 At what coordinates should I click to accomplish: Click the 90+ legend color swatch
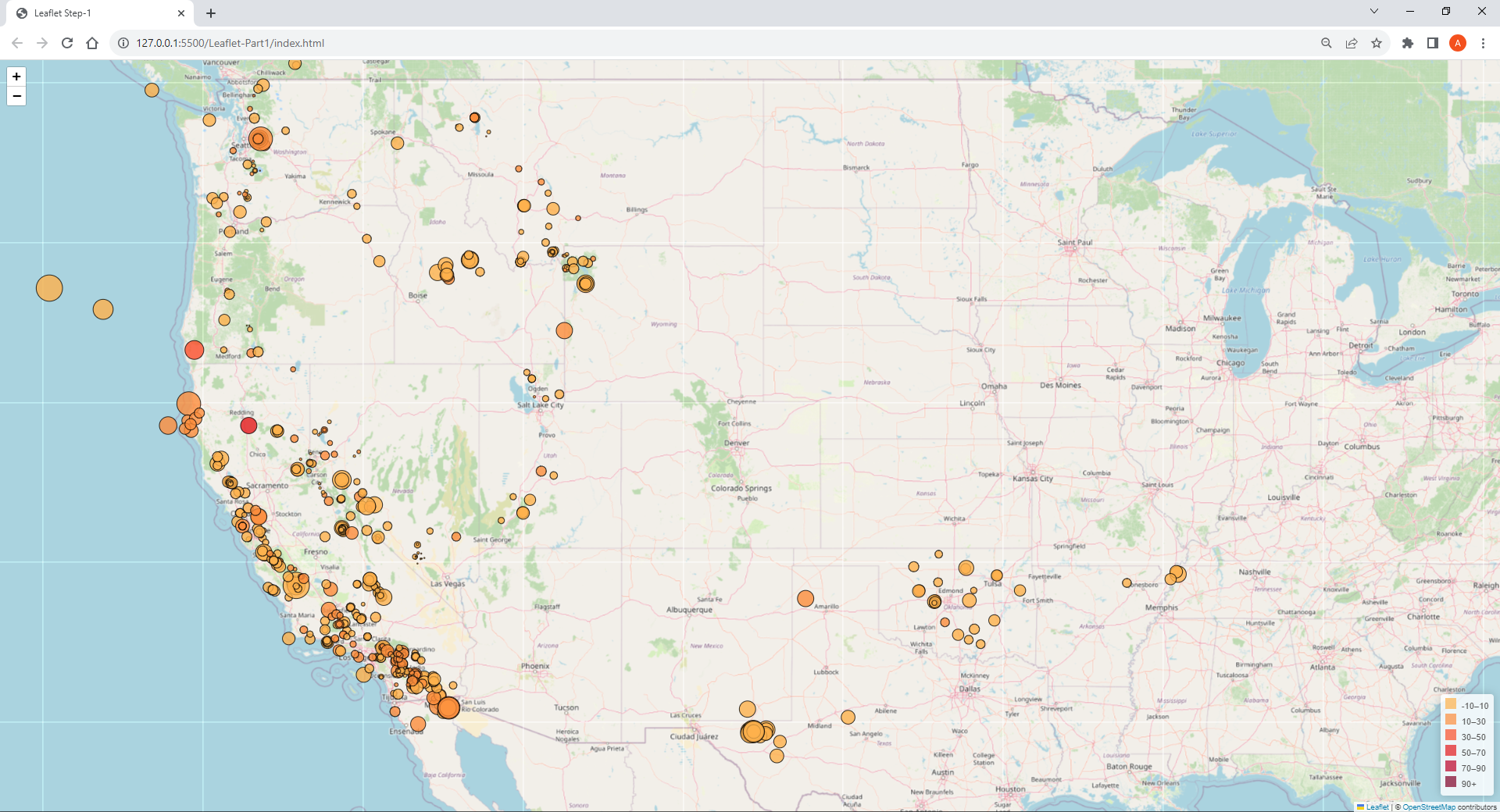click(x=1451, y=782)
